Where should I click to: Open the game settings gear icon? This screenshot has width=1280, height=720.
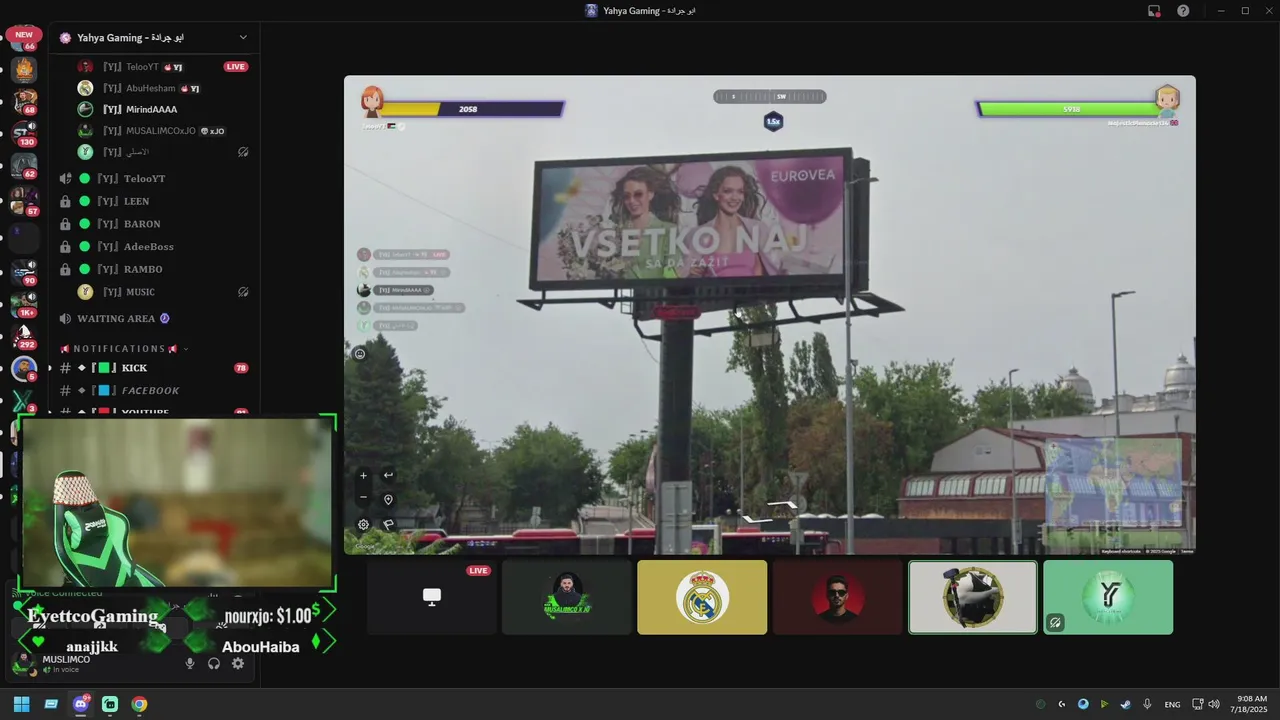tap(363, 524)
